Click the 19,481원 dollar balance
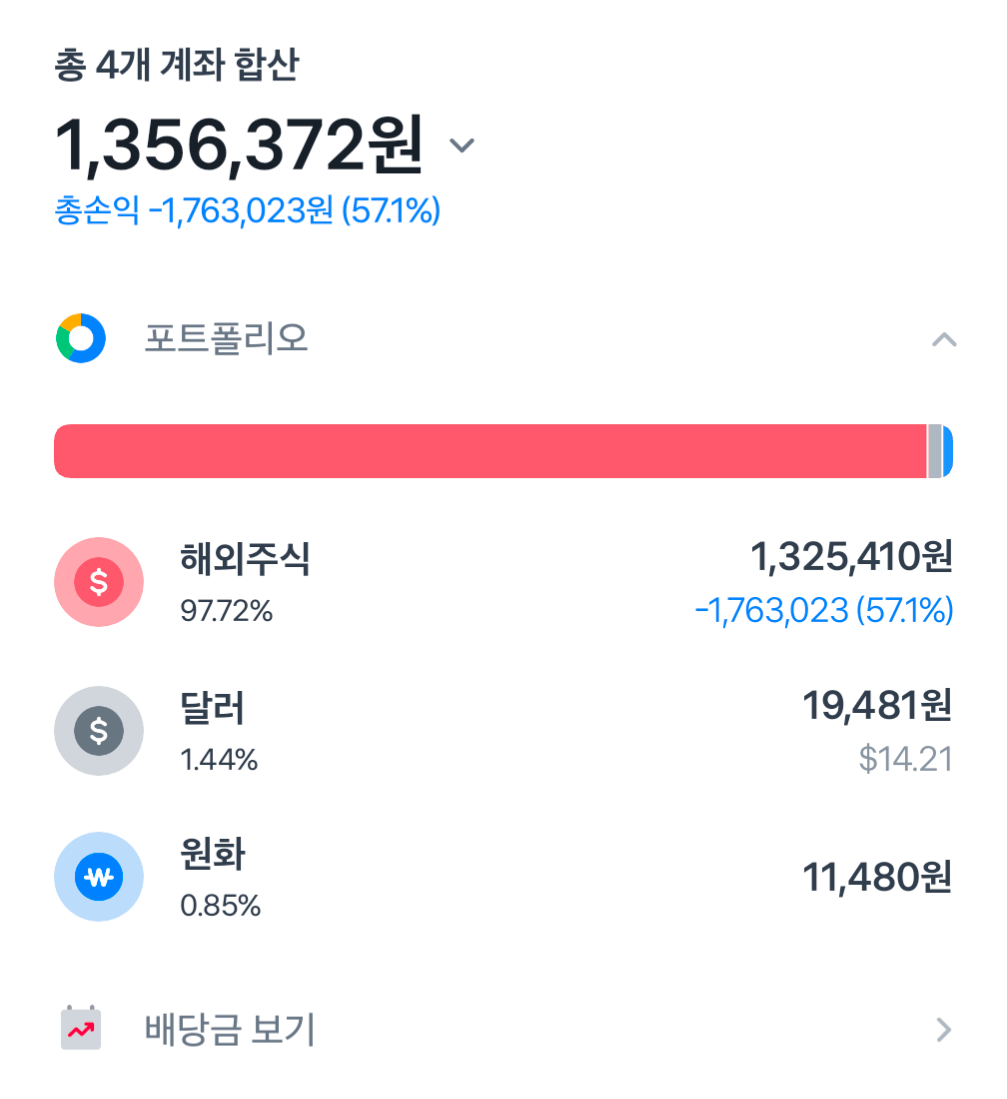Image resolution: width=1007 pixels, height=1099 pixels. tap(877, 707)
